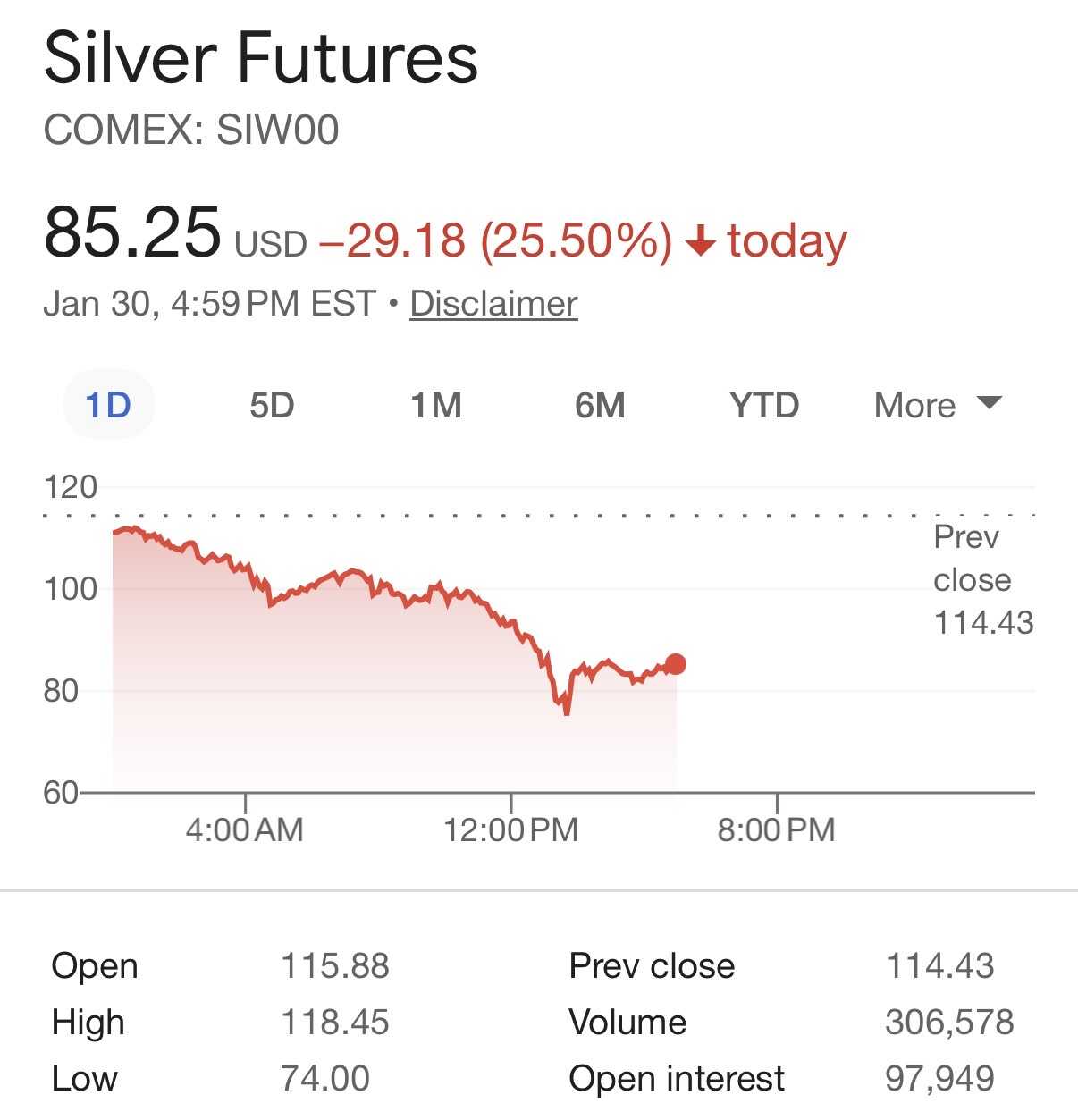The image size is (1078, 1120).
Task: Select the YTD range tab
Action: click(764, 406)
